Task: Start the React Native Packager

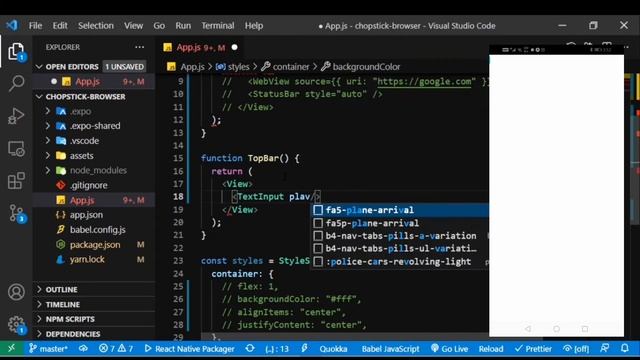Action: coord(189,349)
